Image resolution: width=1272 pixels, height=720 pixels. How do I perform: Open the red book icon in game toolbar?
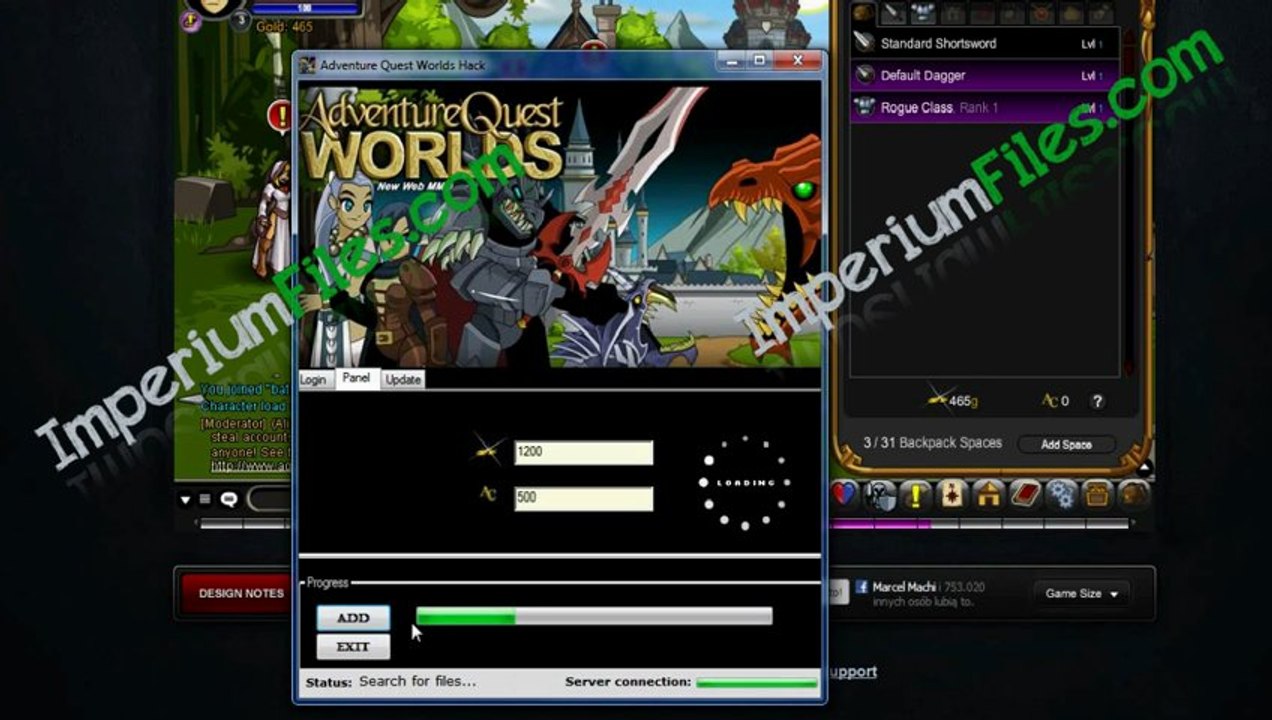(x=1024, y=494)
